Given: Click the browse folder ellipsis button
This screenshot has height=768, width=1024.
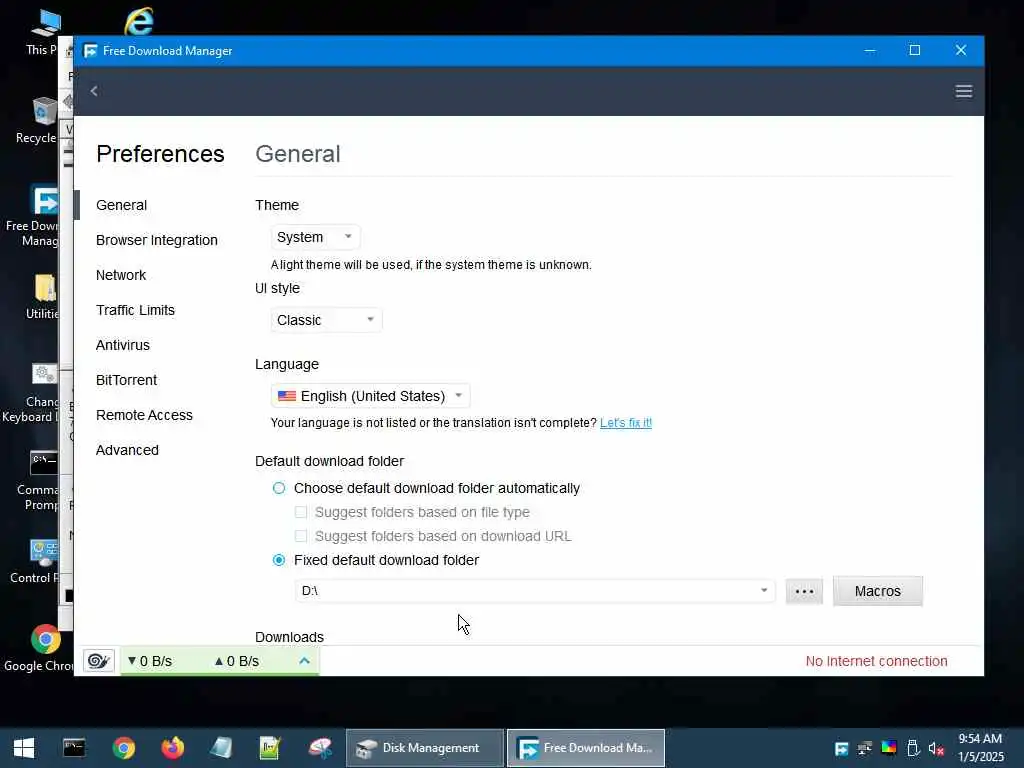Looking at the screenshot, I should 804,591.
